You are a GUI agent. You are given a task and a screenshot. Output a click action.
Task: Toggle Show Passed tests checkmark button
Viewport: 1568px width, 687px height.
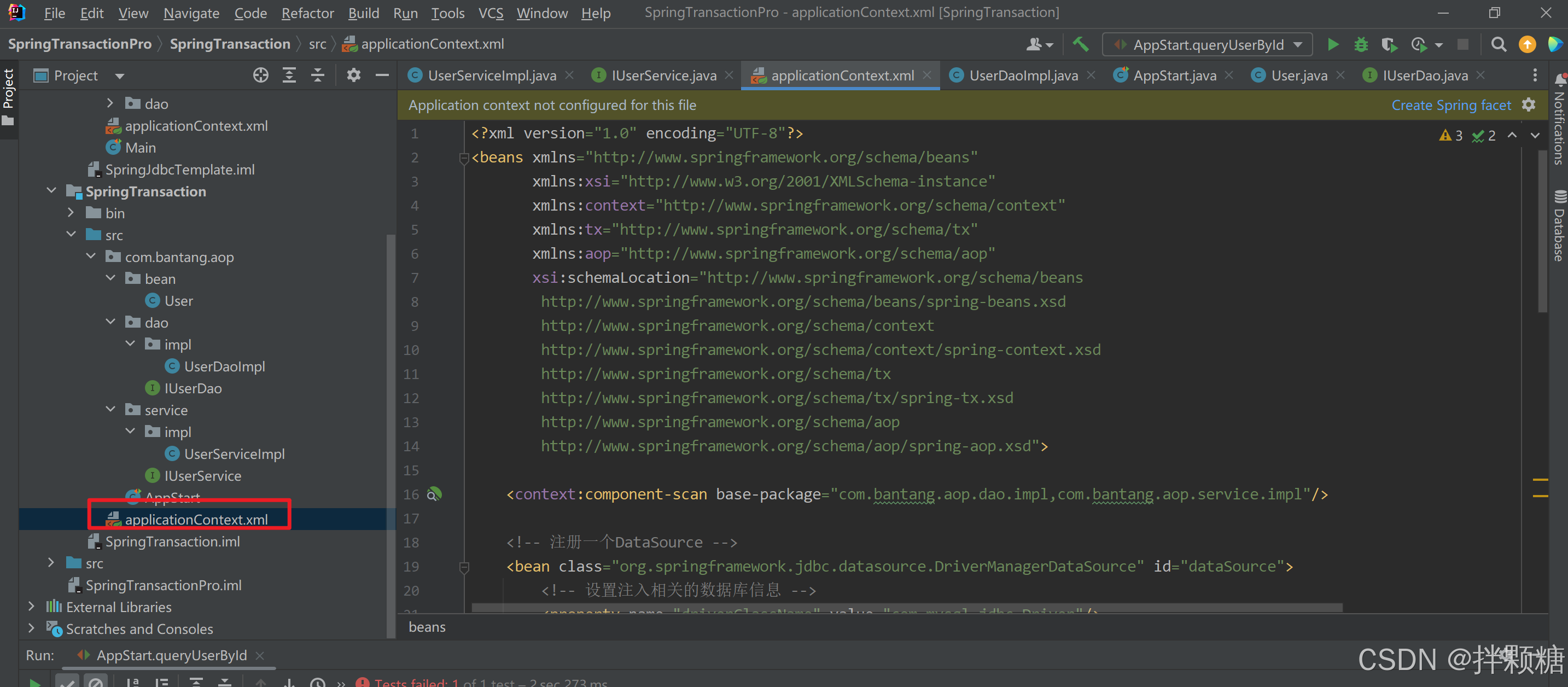pyautogui.click(x=67, y=683)
